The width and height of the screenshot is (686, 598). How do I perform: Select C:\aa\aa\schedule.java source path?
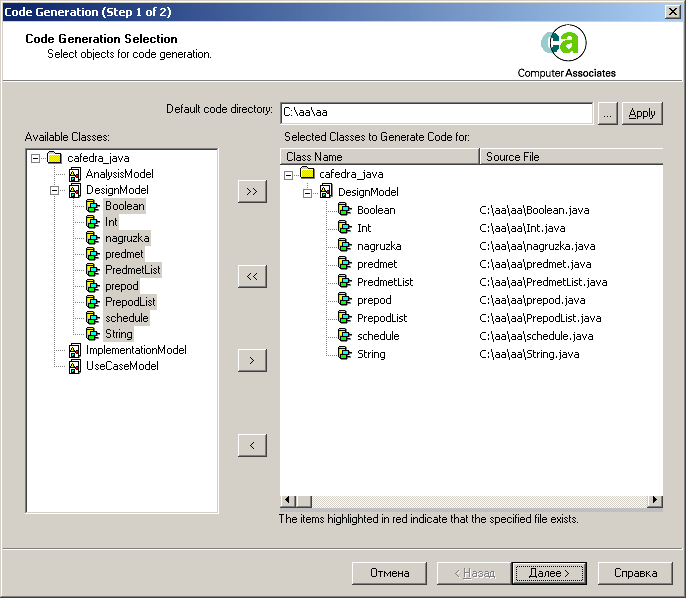click(536, 336)
